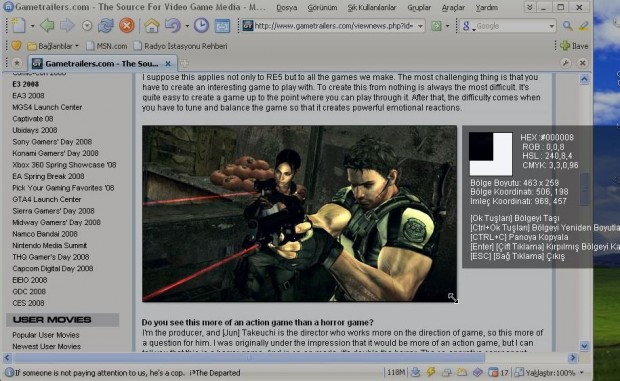Click the round X at tab bar's right end
620x381 pixels.
point(582,63)
